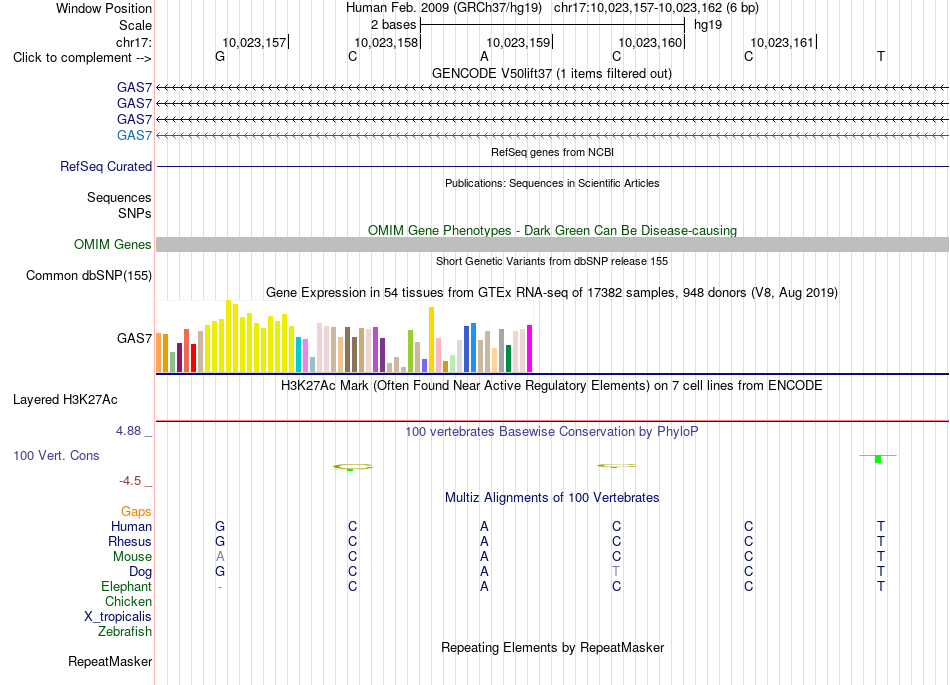Click the 'RefSeq genes from NCBI' title
The width and height of the screenshot is (950, 685).
point(552,152)
